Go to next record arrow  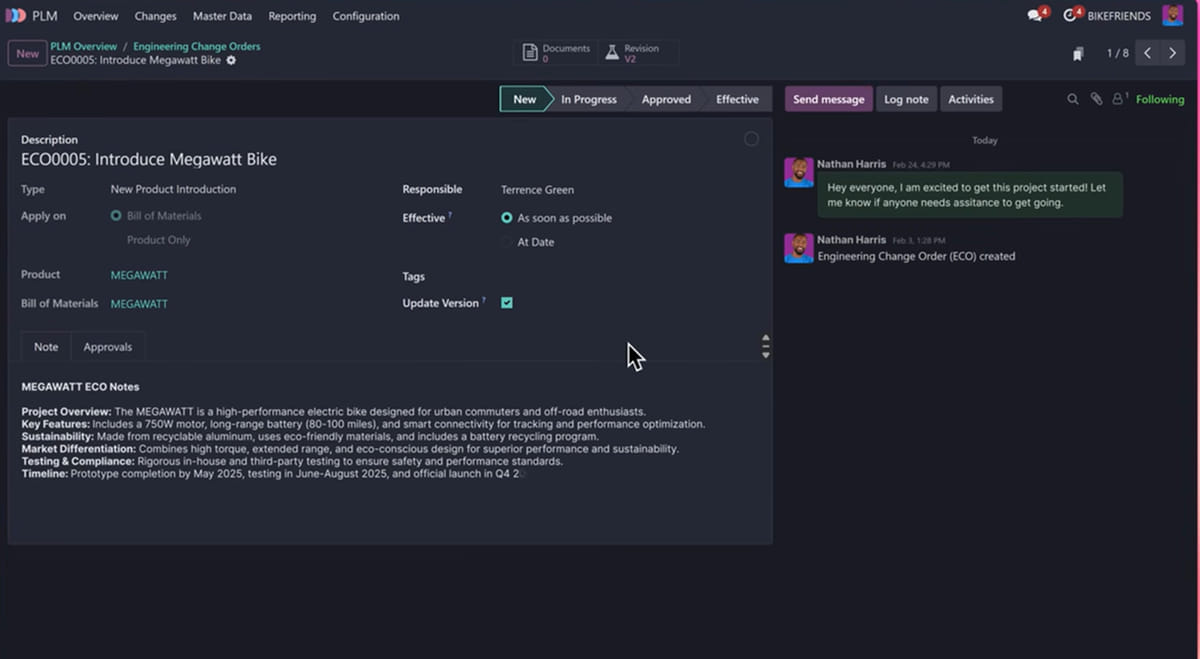[x=1173, y=53]
